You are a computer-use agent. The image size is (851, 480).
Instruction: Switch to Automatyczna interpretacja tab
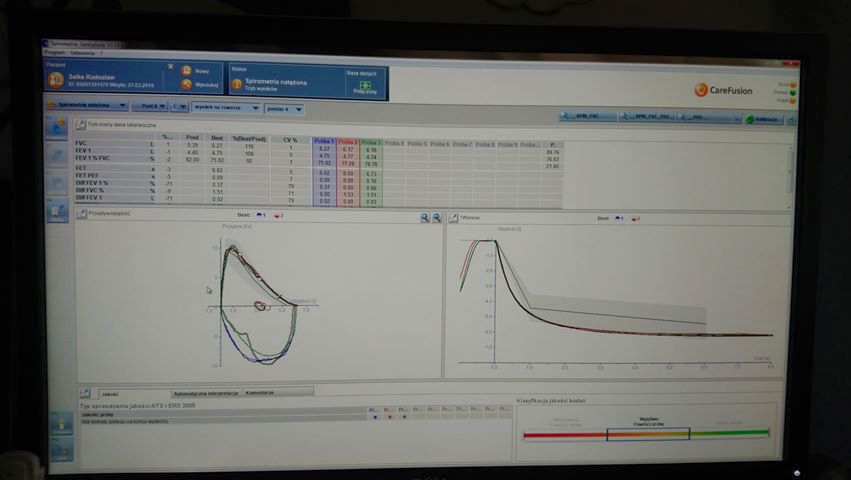[206, 393]
